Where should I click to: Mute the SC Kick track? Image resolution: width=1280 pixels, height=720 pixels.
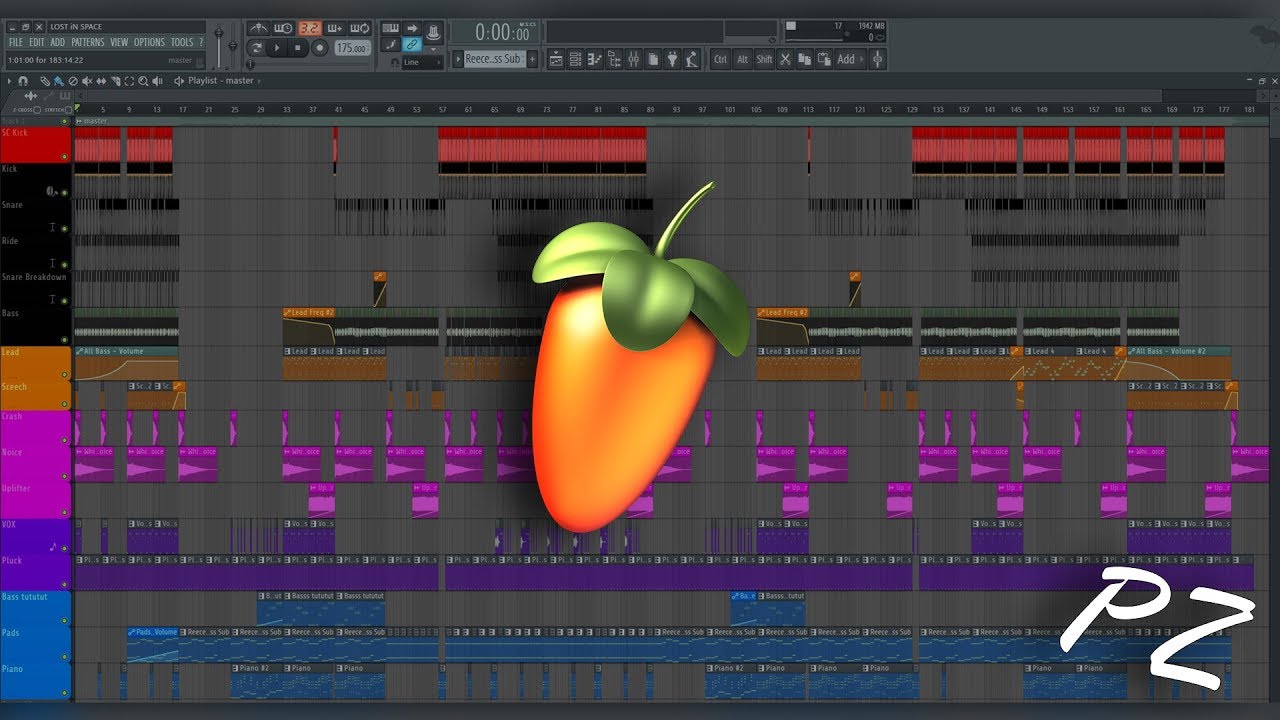65,157
